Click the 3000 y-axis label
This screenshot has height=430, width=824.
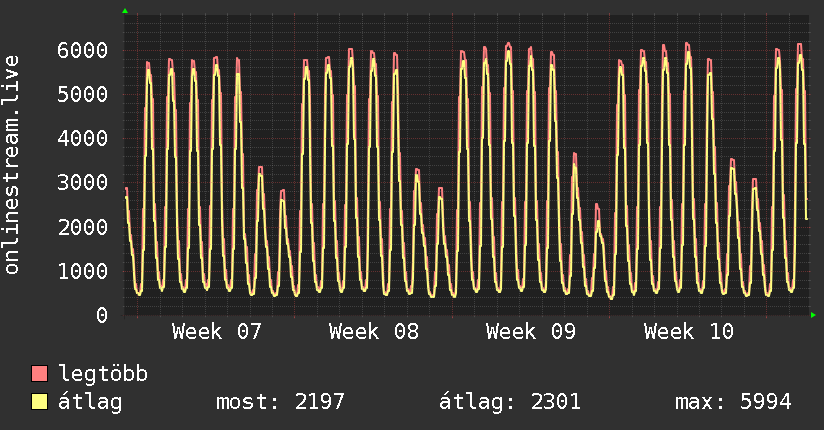(x=83, y=183)
